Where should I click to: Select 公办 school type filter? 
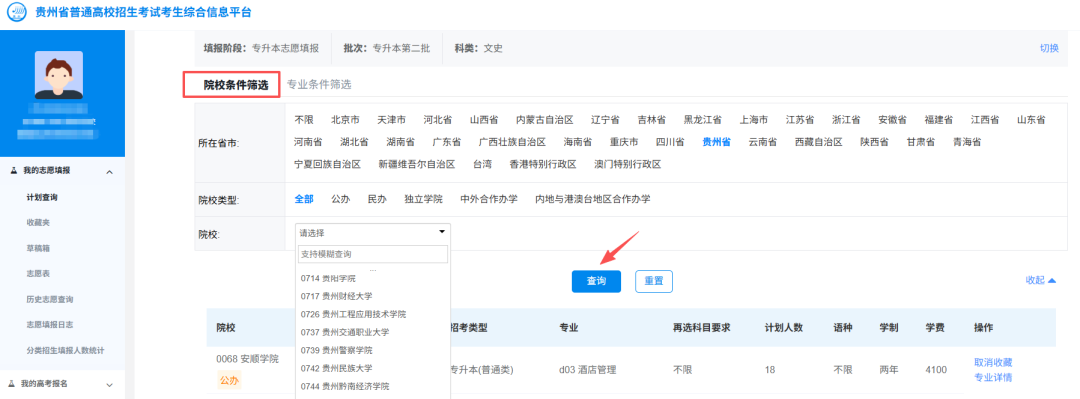(x=340, y=199)
